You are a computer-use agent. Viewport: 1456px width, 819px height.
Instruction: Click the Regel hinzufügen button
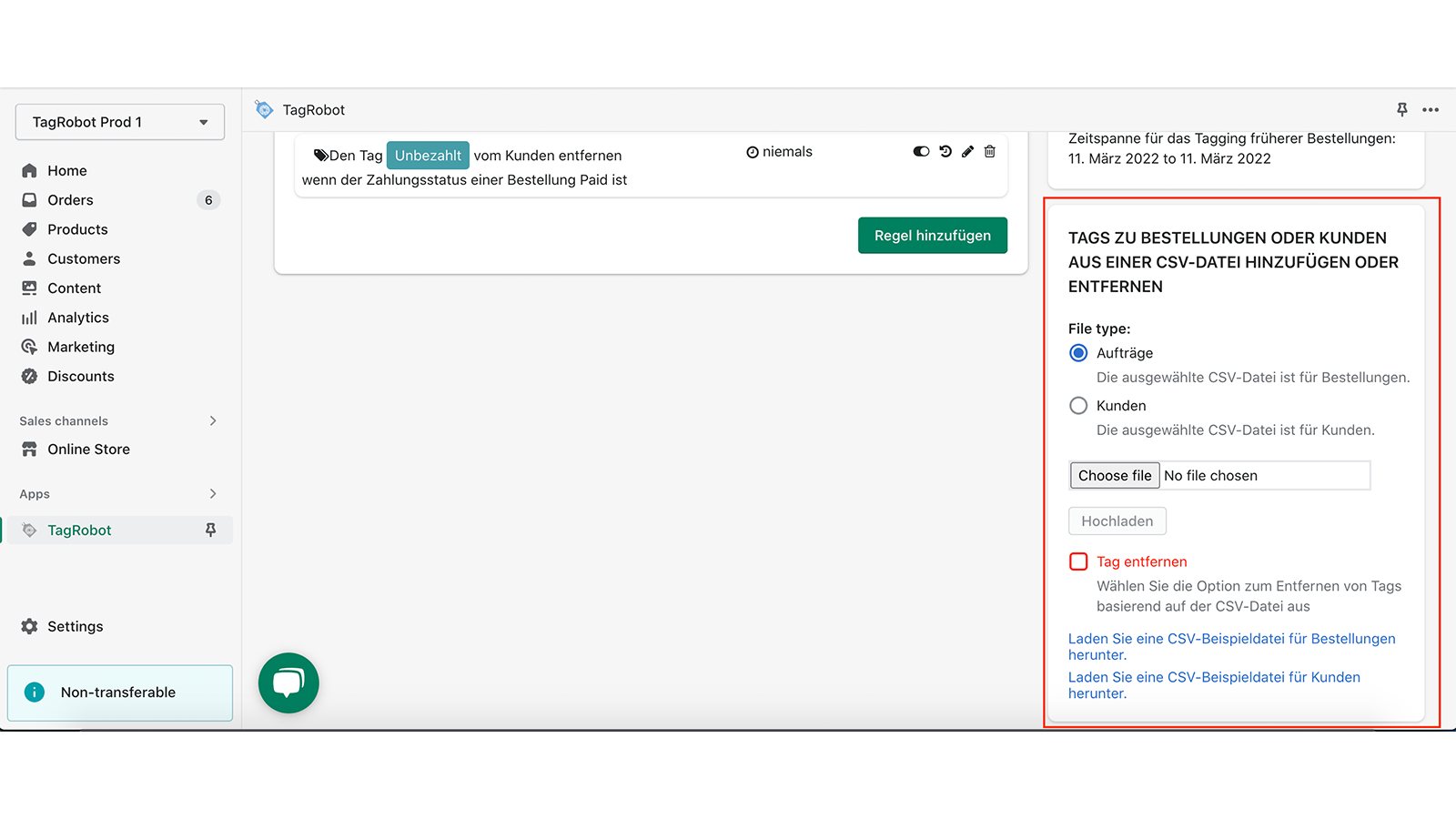pyautogui.click(x=933, y=236)
